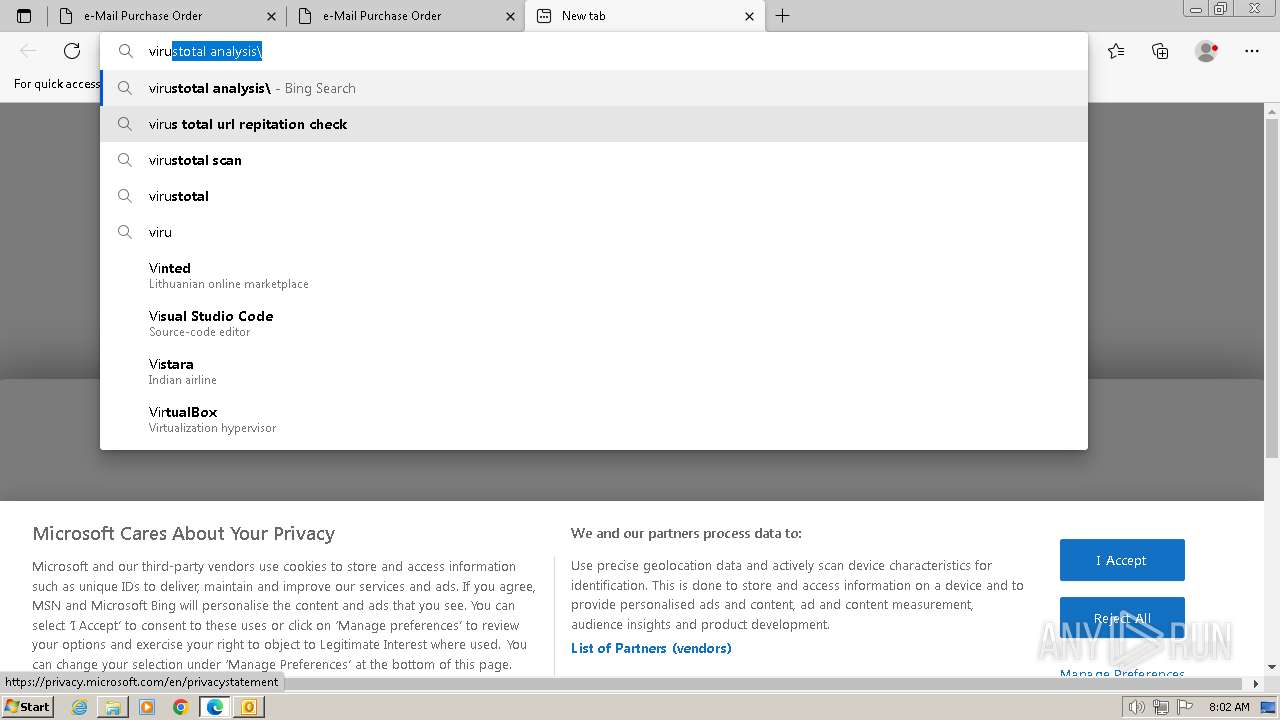The image size is (1280, 720).
Task: Select Vistara Indian airline suggestion
Action: click(594, 371)
